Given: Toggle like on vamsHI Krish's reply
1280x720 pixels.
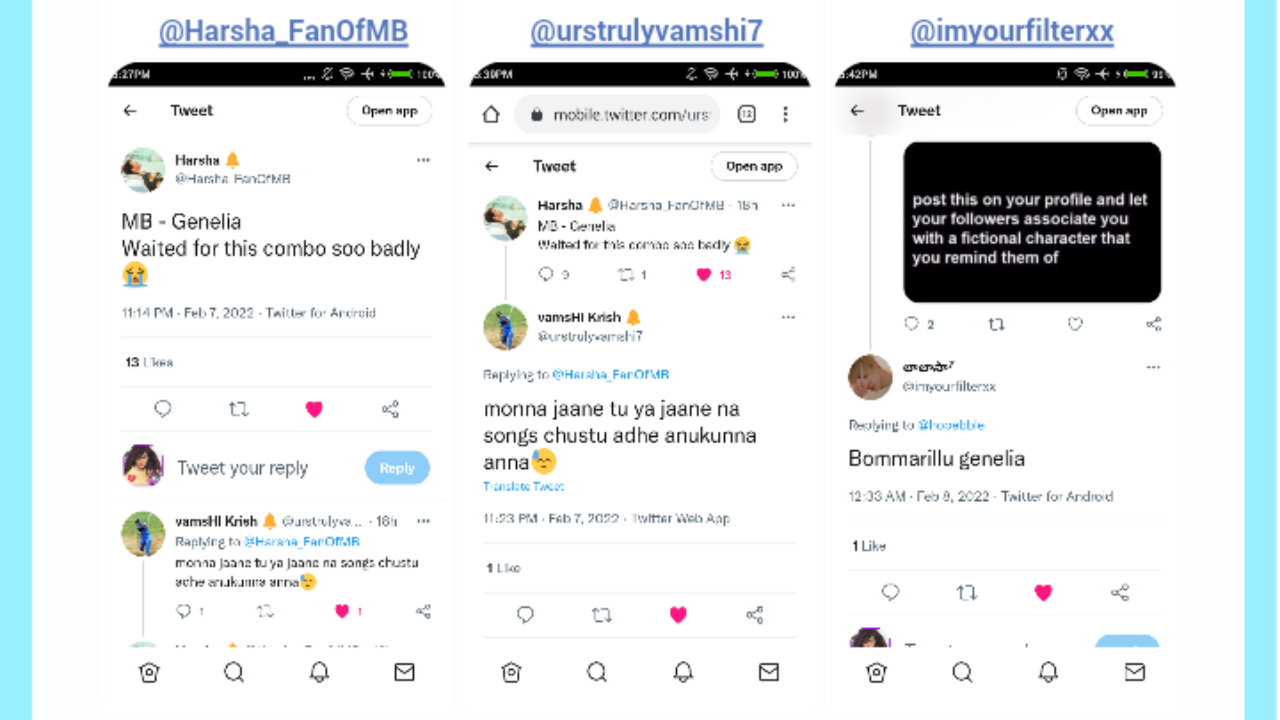Looking at the screenshot, I should 678,615.
